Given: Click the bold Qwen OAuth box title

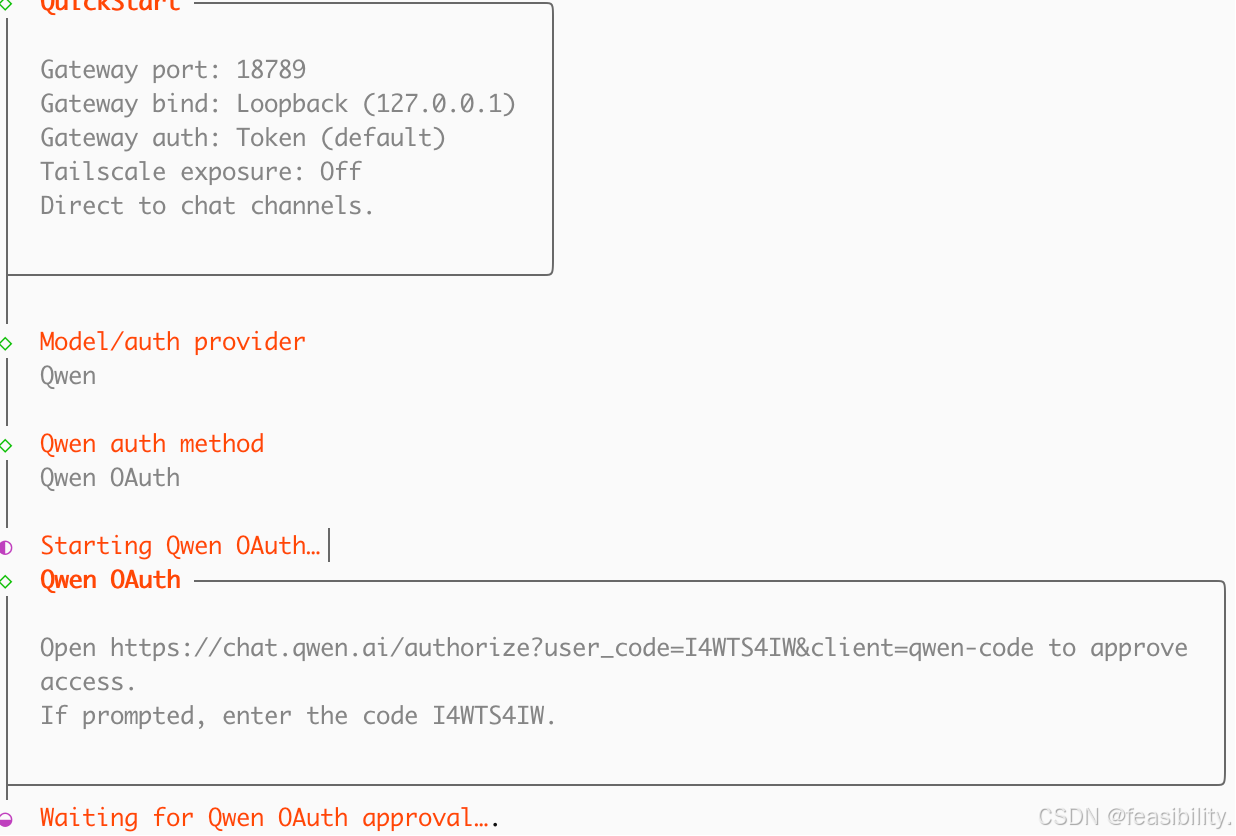Looking at the screenshot, I should point(111,580).
